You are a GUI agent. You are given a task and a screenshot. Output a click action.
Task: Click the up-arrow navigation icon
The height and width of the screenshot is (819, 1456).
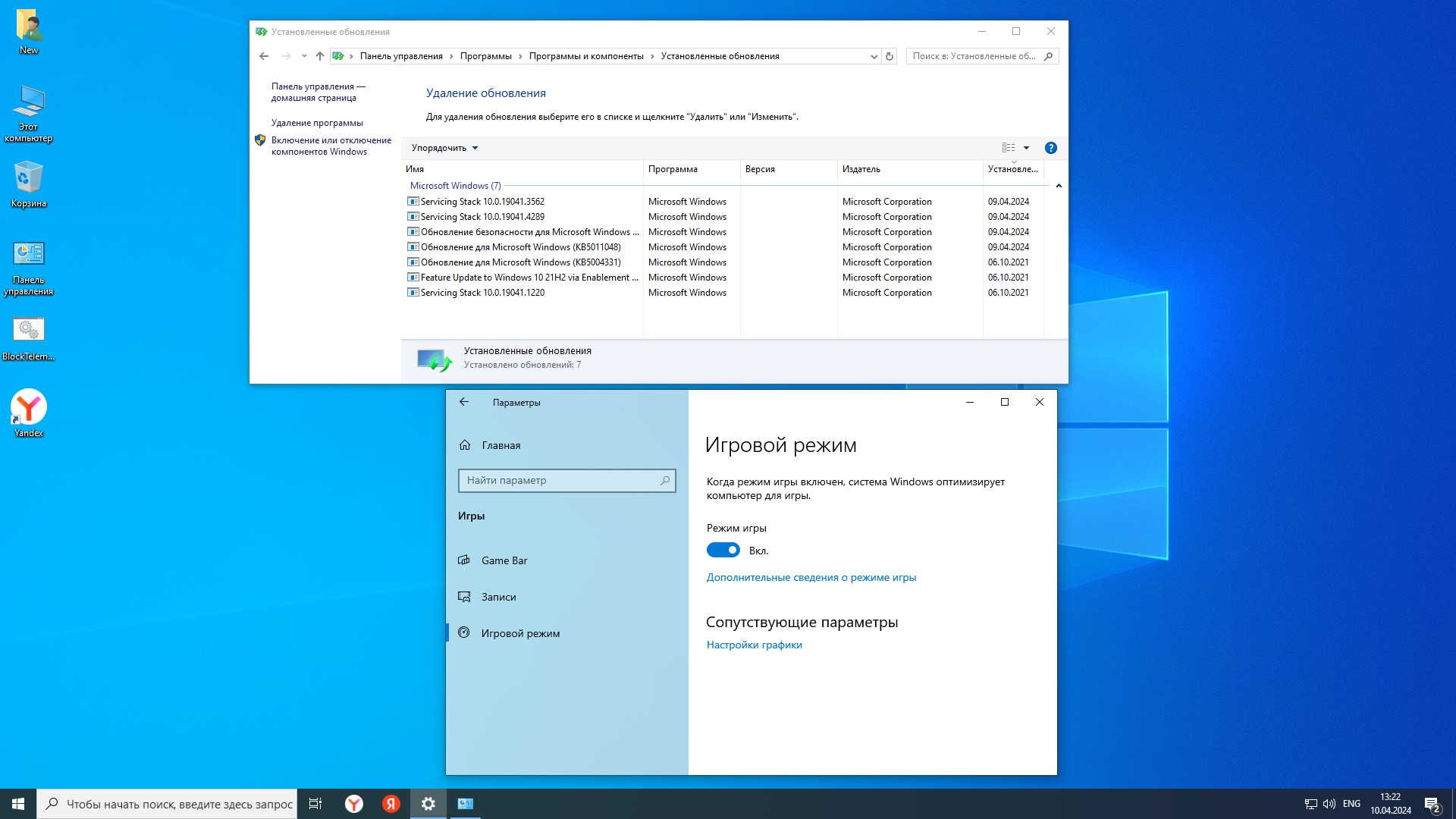[320, 56]
